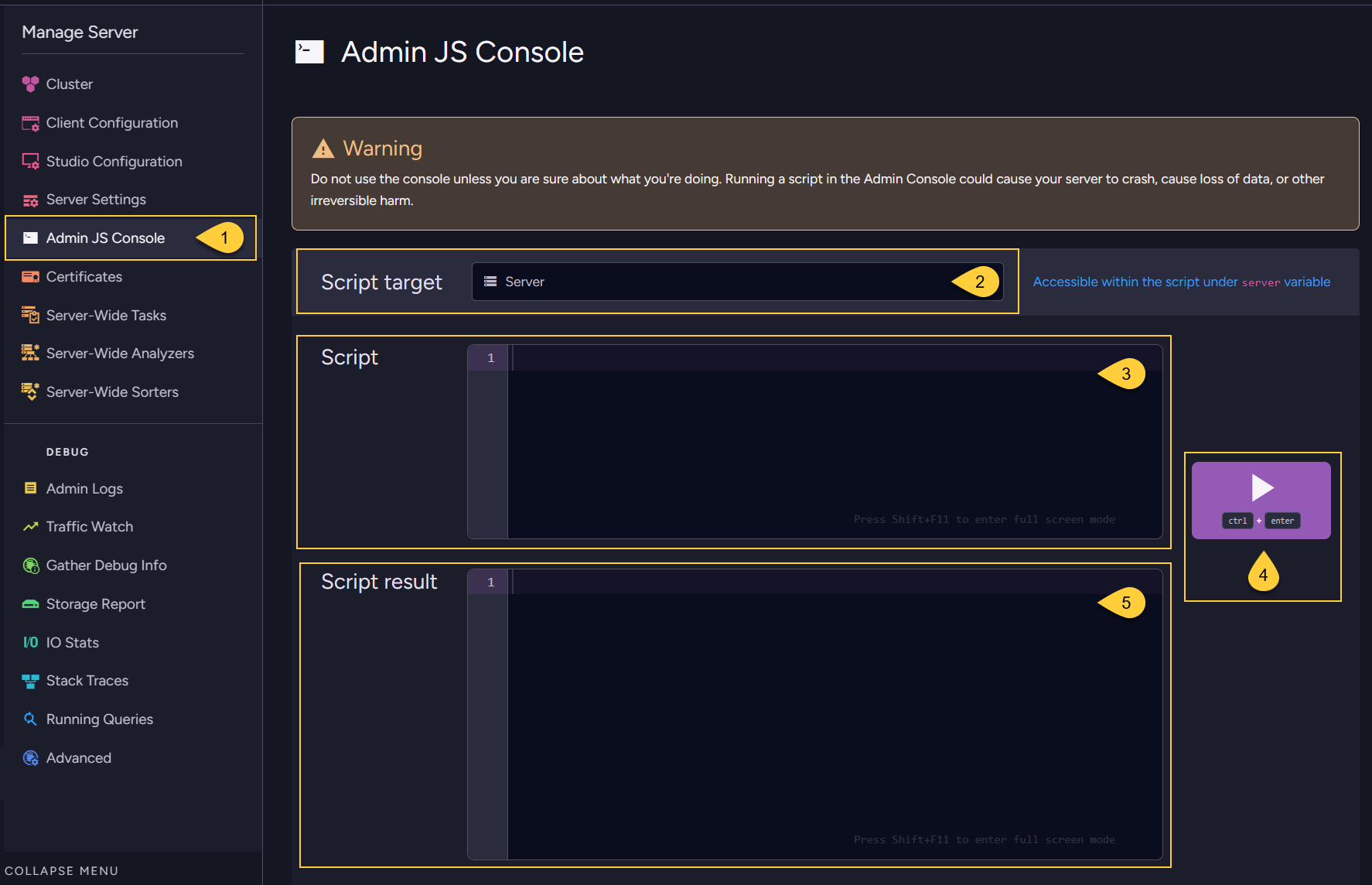Select the Admin Logs icon

(30, 488)
